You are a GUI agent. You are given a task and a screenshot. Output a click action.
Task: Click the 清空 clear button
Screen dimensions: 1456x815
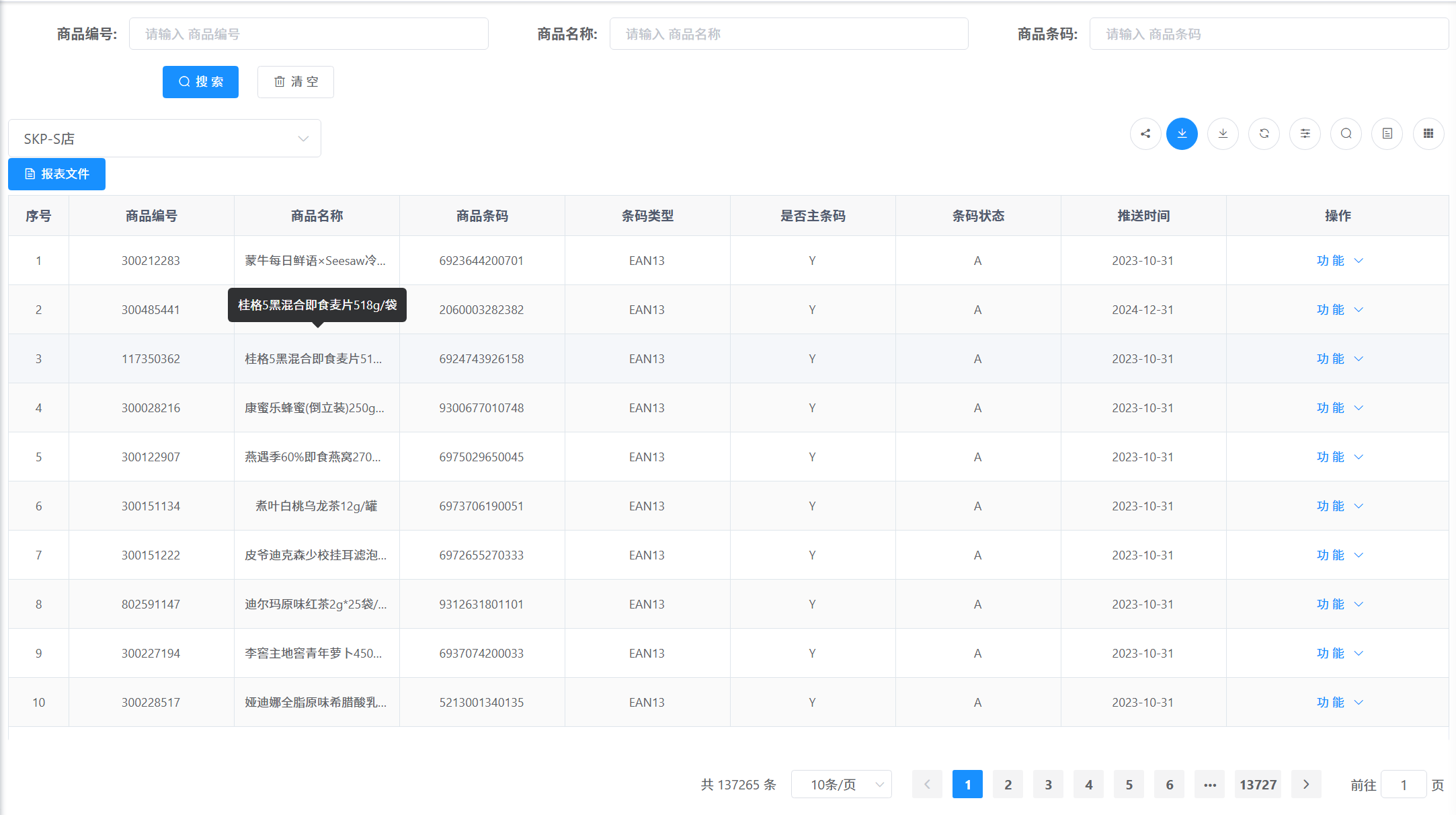point(296,82)
